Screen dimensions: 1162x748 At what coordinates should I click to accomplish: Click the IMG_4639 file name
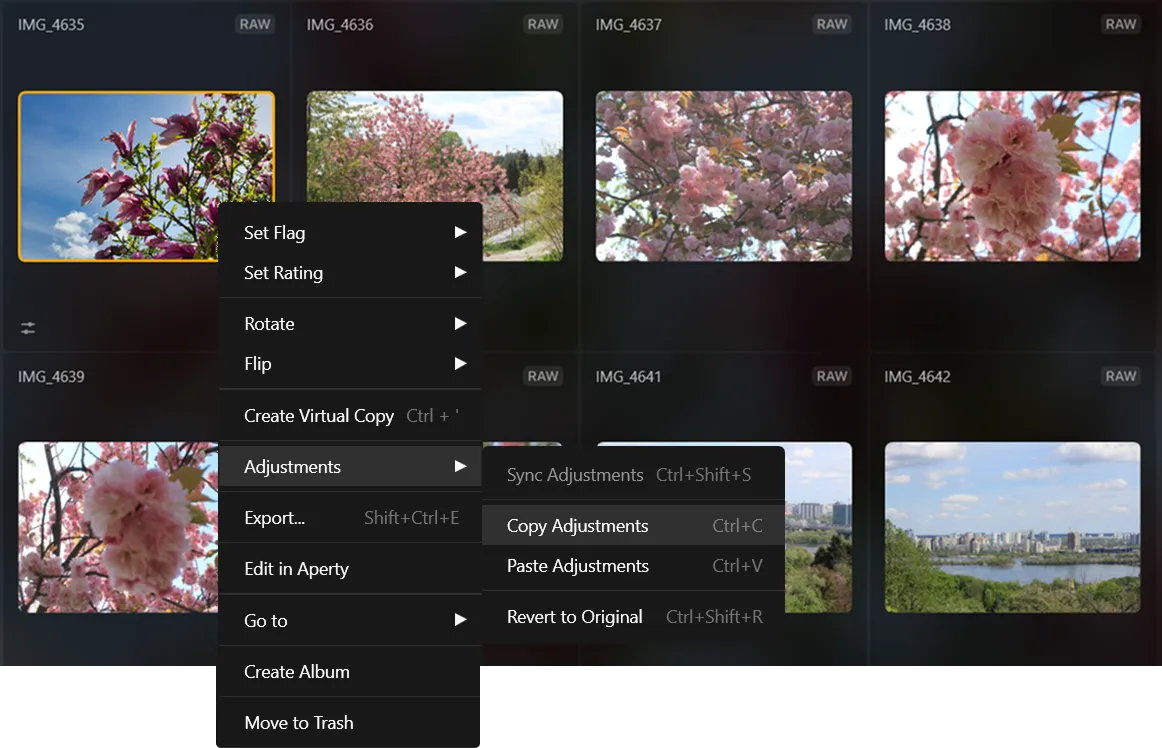click(51, 377)
